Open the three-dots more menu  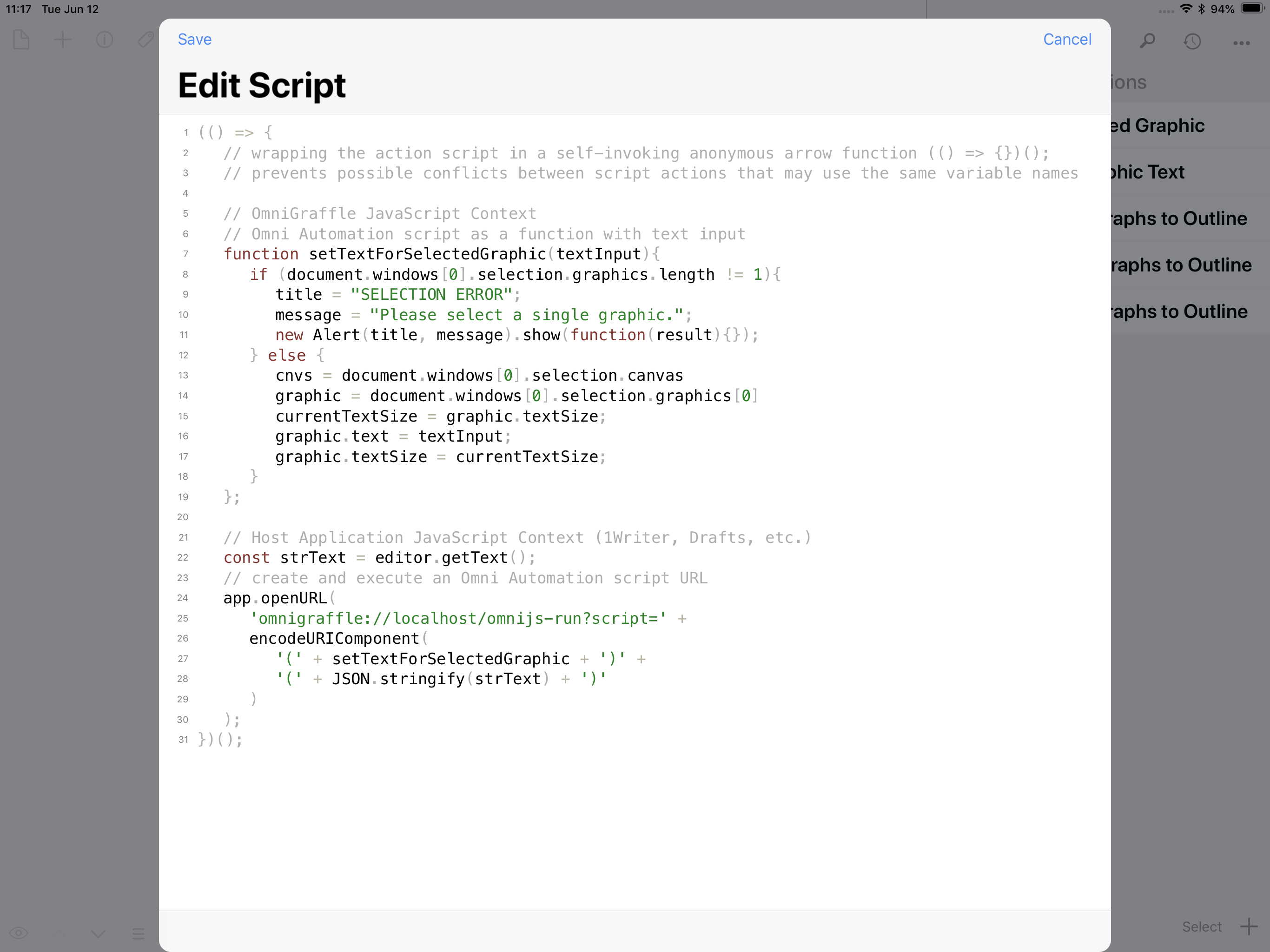click(x=1241, y=42)
